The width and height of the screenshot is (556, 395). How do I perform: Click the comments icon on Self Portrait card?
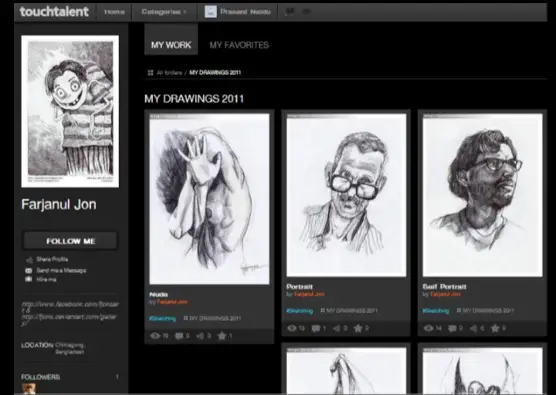click(x=452, y=329)
